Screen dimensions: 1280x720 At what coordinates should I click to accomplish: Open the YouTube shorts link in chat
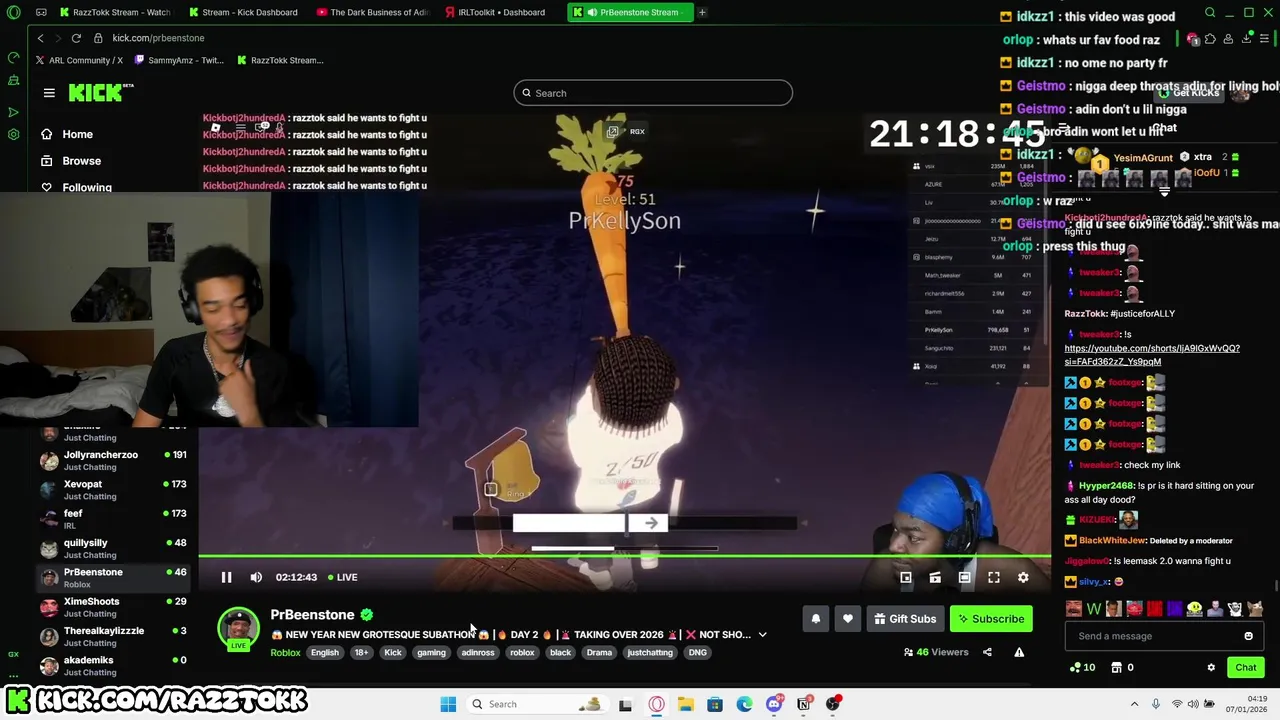1152,355
